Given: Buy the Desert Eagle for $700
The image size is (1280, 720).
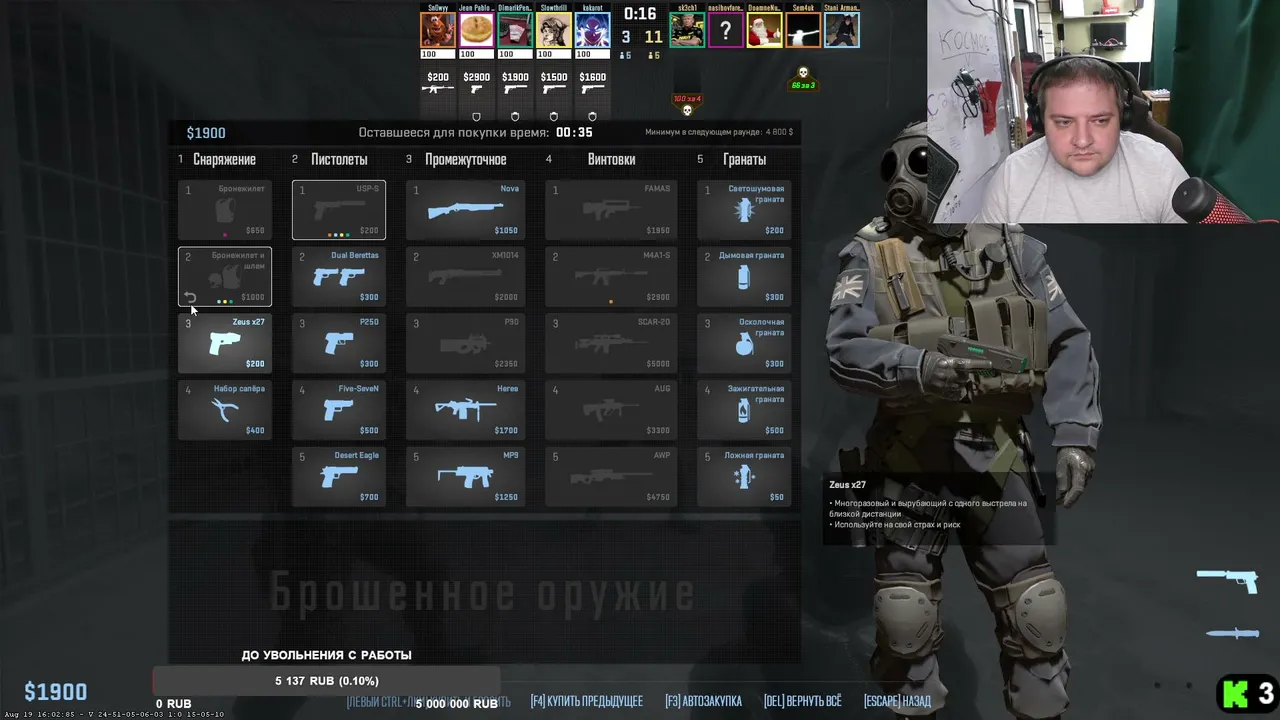Looking at the screenshot, I should coord(339,477).
